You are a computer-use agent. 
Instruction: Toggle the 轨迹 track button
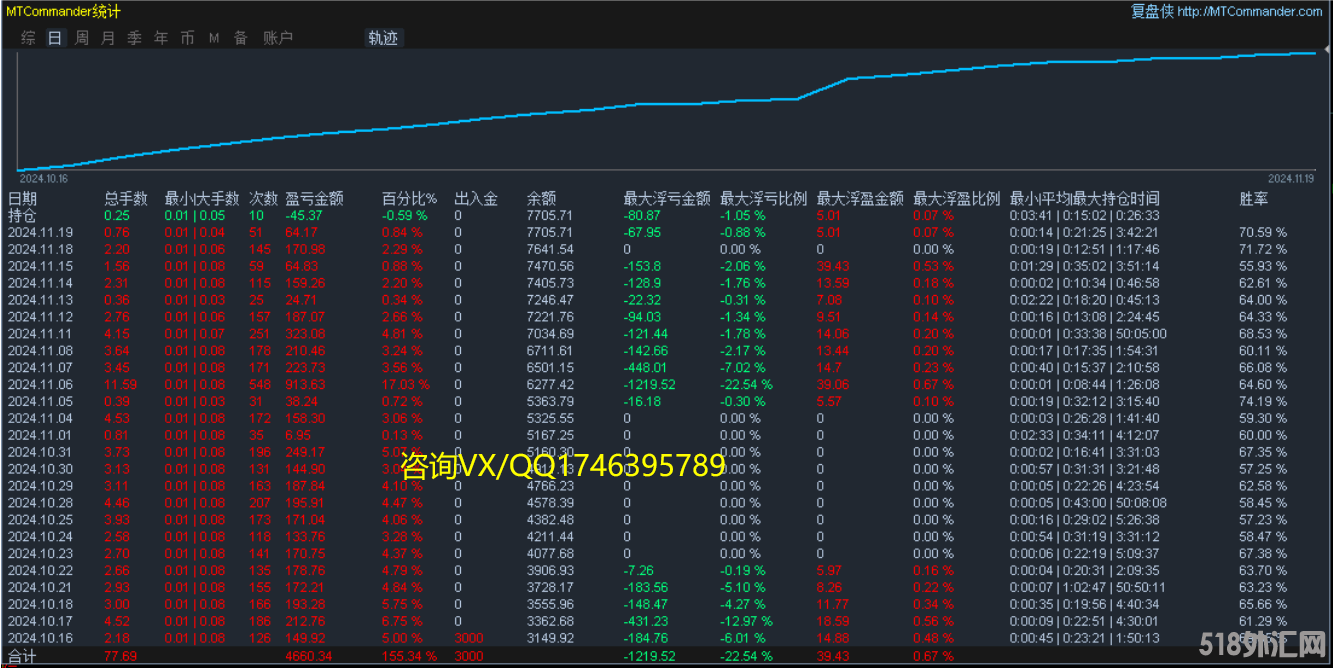coord(383,38)
